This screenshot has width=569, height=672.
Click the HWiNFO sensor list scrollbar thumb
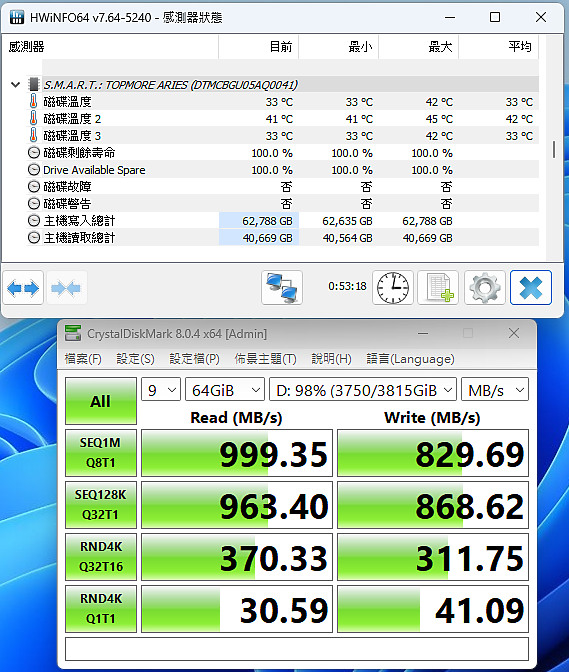(x=554, y=149)
